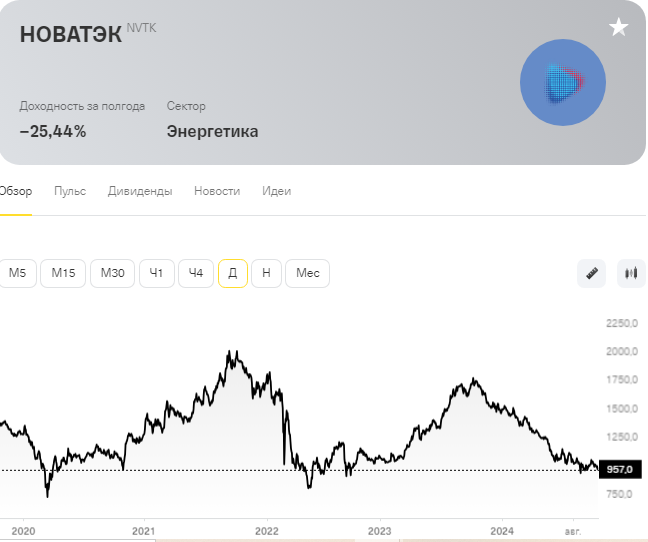The image size is (648, 542).
Task: Select the daily Д timeframe
Action: (233, 273)
